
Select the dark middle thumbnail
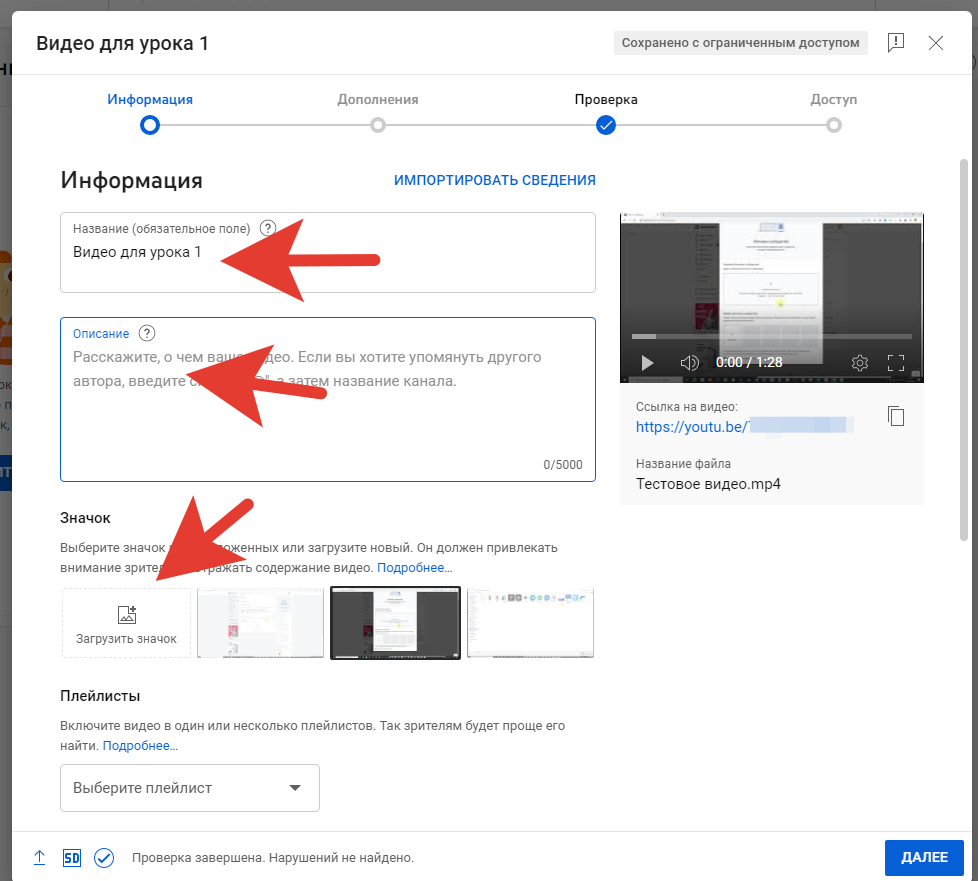[x=395, y=623]
